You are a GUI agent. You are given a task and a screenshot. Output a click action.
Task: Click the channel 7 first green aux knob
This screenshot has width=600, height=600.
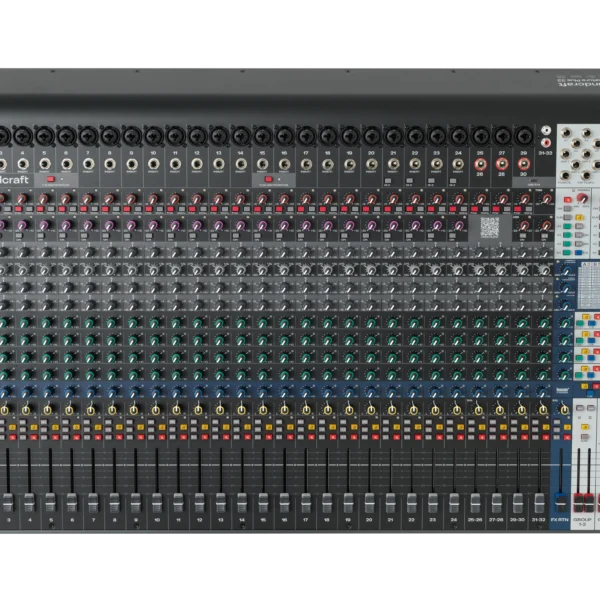tap(90, 323)
